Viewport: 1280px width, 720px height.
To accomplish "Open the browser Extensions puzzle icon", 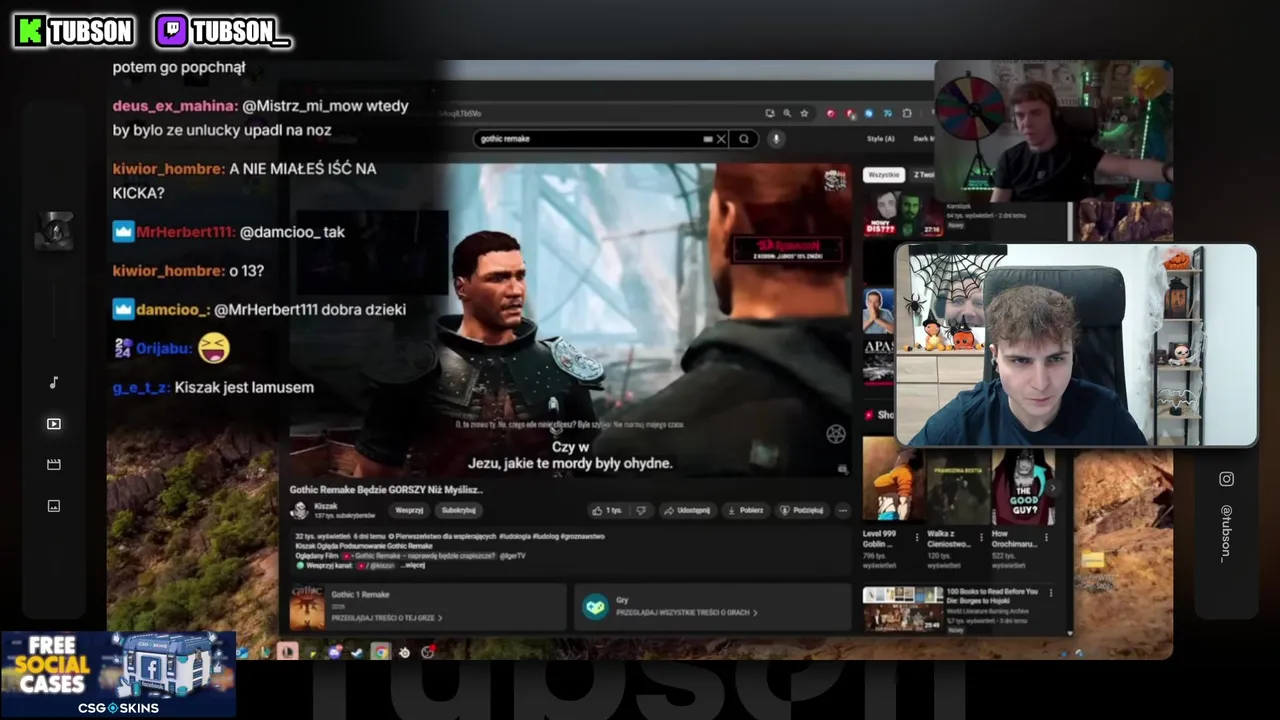I will point(906,114).
